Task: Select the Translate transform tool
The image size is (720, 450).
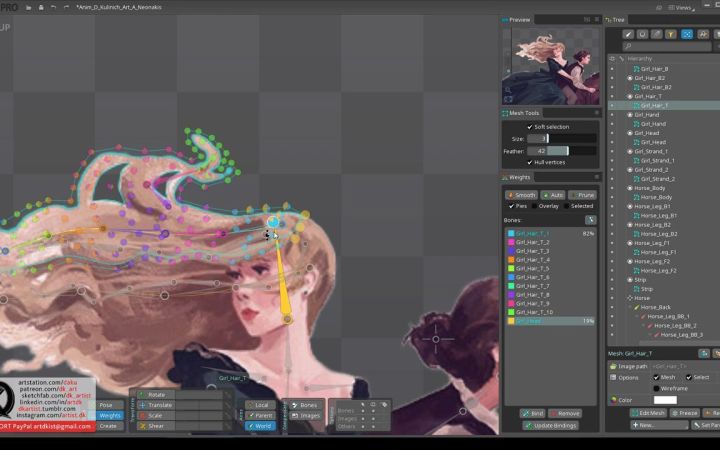Action: coord(156,405)
